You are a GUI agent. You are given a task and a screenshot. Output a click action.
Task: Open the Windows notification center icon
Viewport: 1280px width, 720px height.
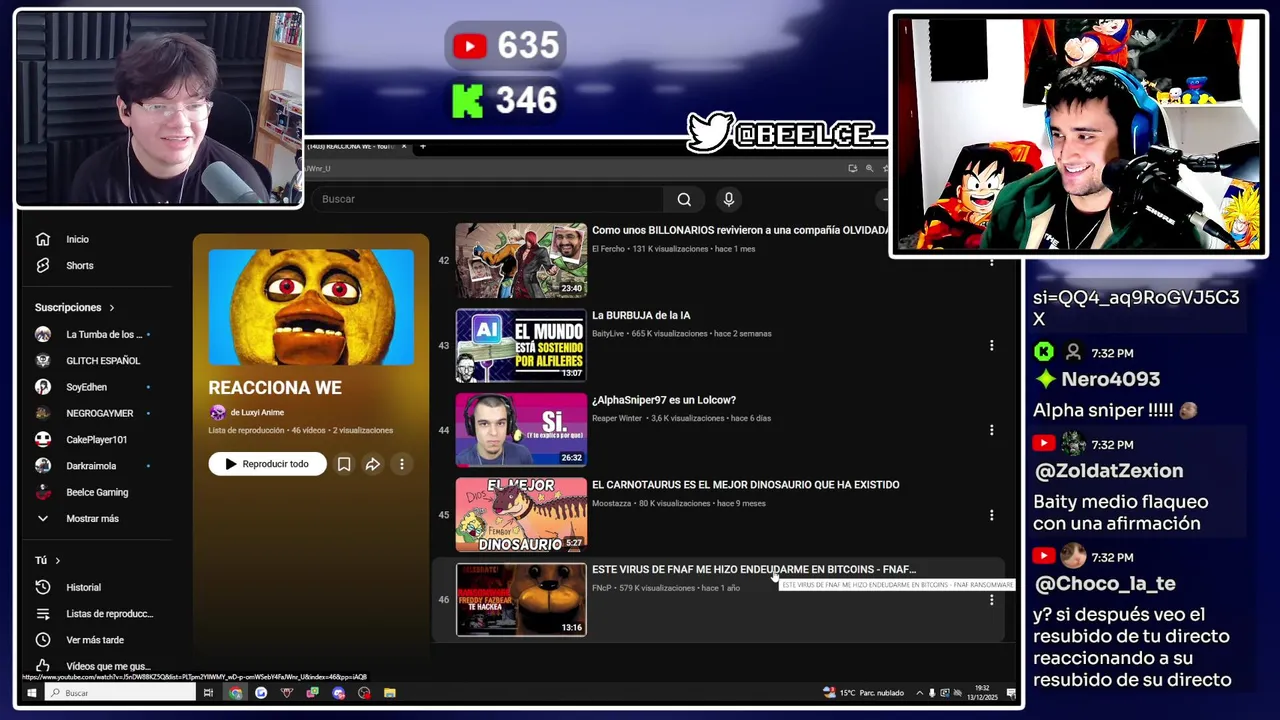coord(1011,692)
